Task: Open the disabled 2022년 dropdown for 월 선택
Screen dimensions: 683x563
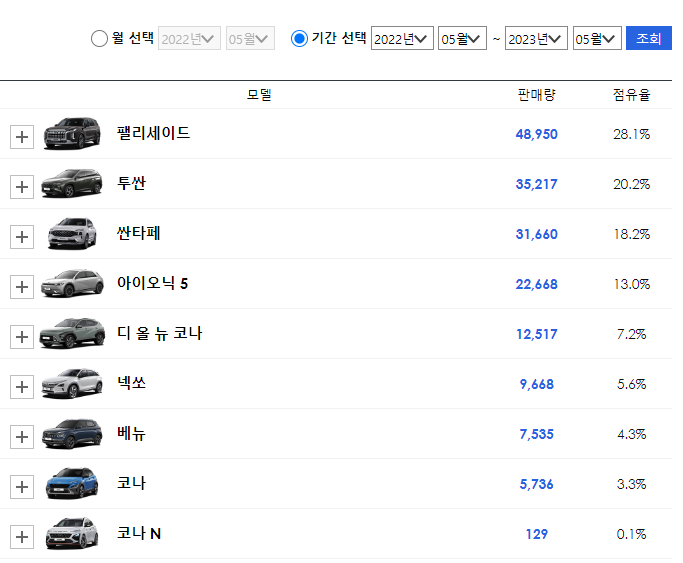Action: (x=189, y=38)
